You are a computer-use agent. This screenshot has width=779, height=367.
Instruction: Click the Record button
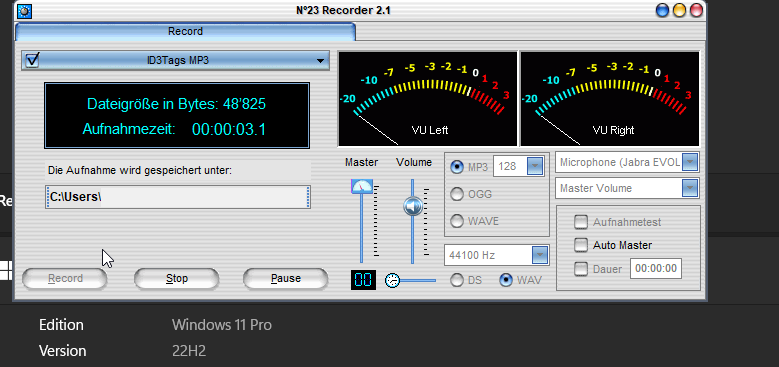pyautogui.click(x=65, y=279)
